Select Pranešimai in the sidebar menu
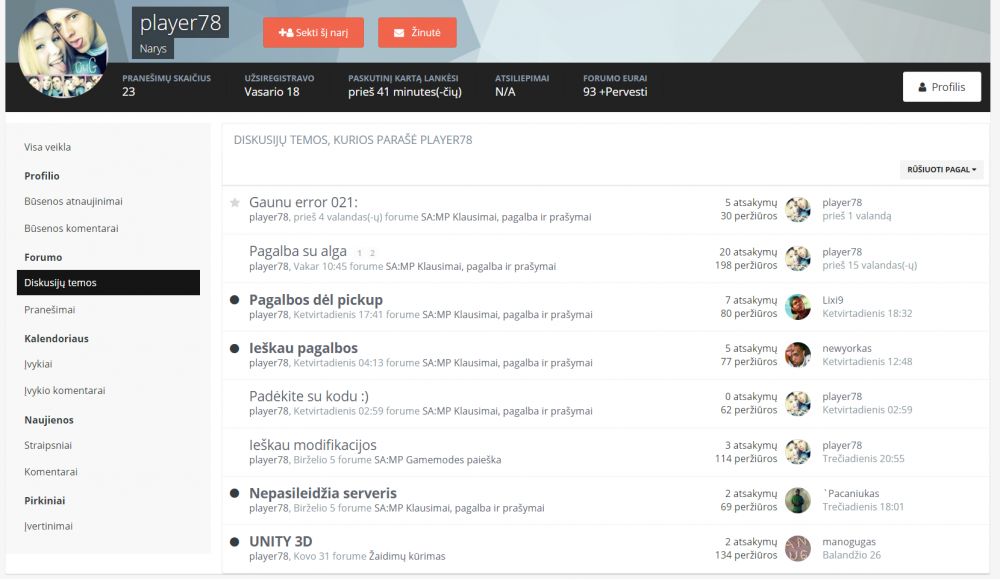The image size is (1000, 579). (x=50, y=310)
